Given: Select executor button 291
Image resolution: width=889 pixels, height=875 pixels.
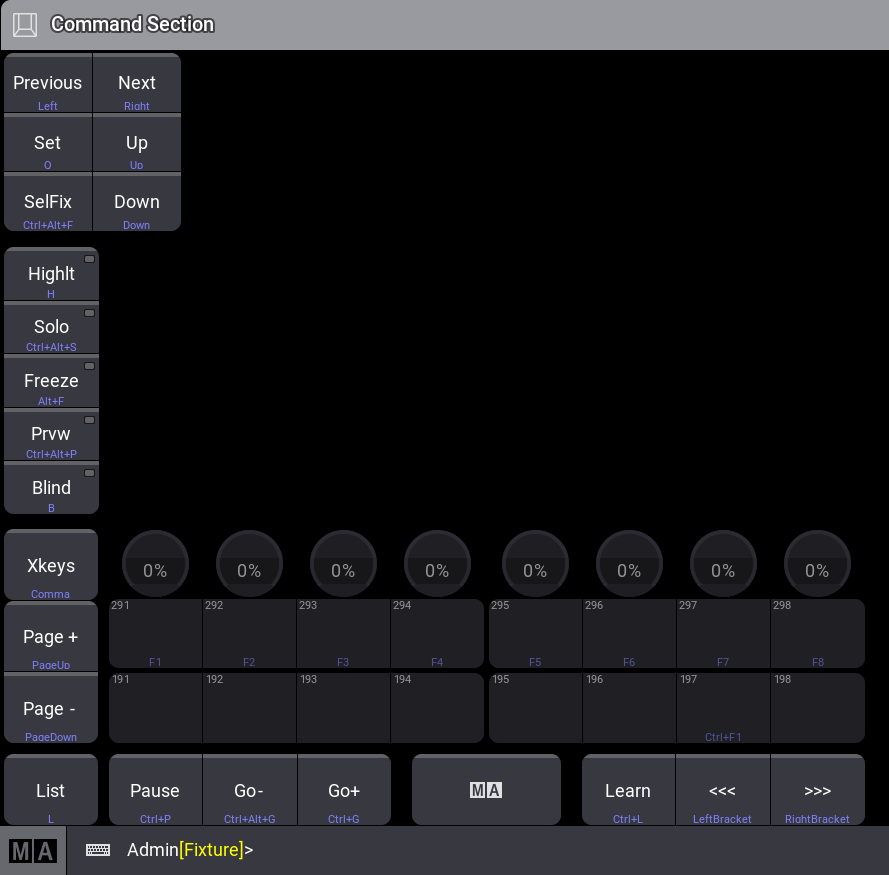Looking at the screenshot, I should click(x=155, y=633).
